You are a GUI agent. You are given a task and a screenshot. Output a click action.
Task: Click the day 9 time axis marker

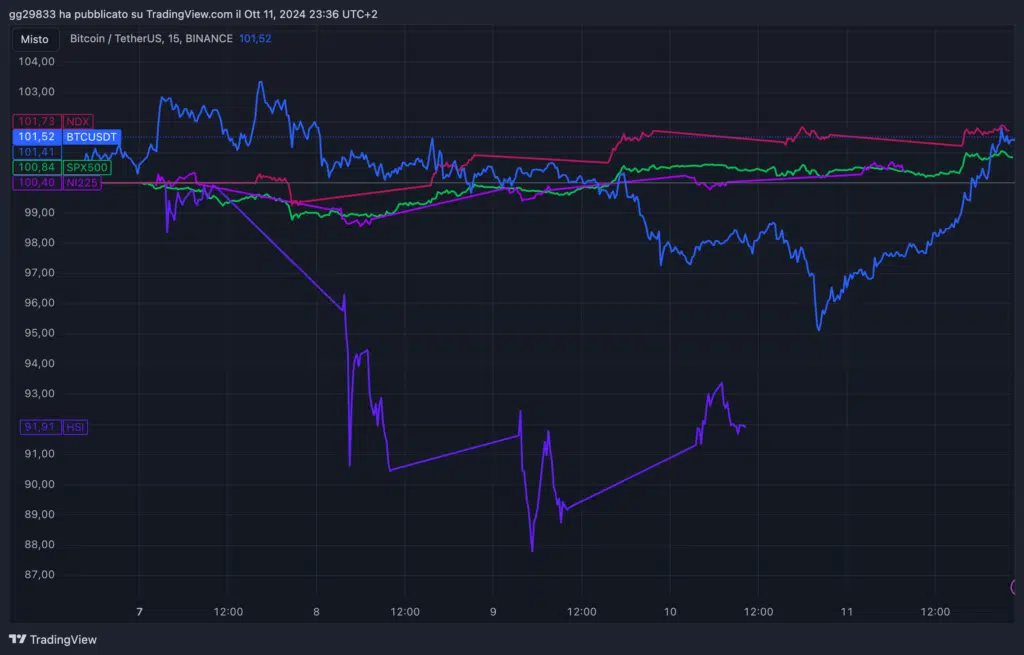[x=493, y=611]
